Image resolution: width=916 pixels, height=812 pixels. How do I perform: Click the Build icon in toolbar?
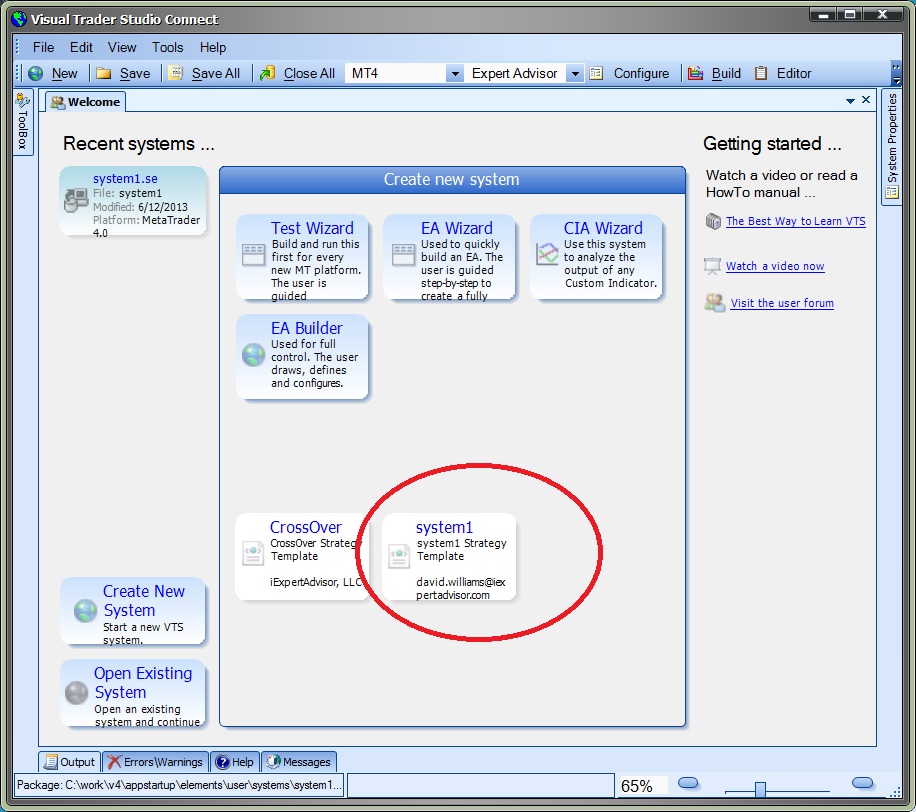[x=695, y=73]
